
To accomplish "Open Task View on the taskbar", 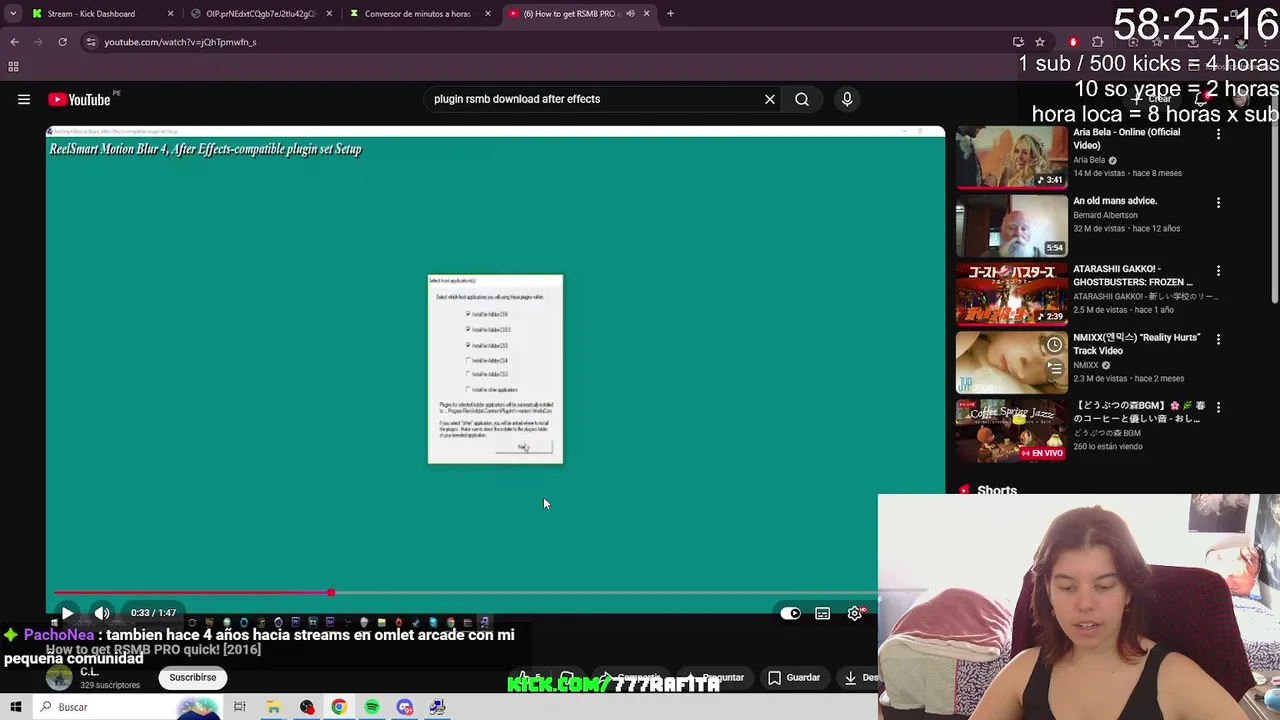I will tap(240, 707).
